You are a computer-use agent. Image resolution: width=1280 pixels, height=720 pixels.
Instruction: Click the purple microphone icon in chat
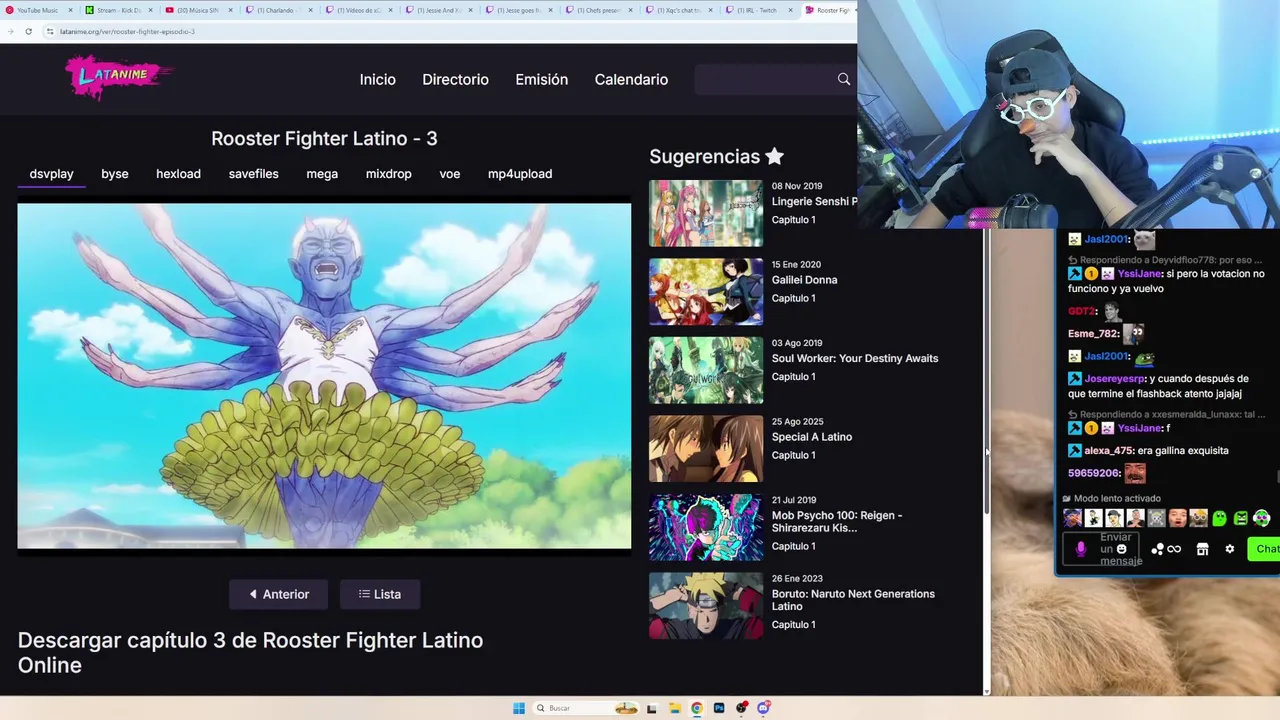point(1080,549)
